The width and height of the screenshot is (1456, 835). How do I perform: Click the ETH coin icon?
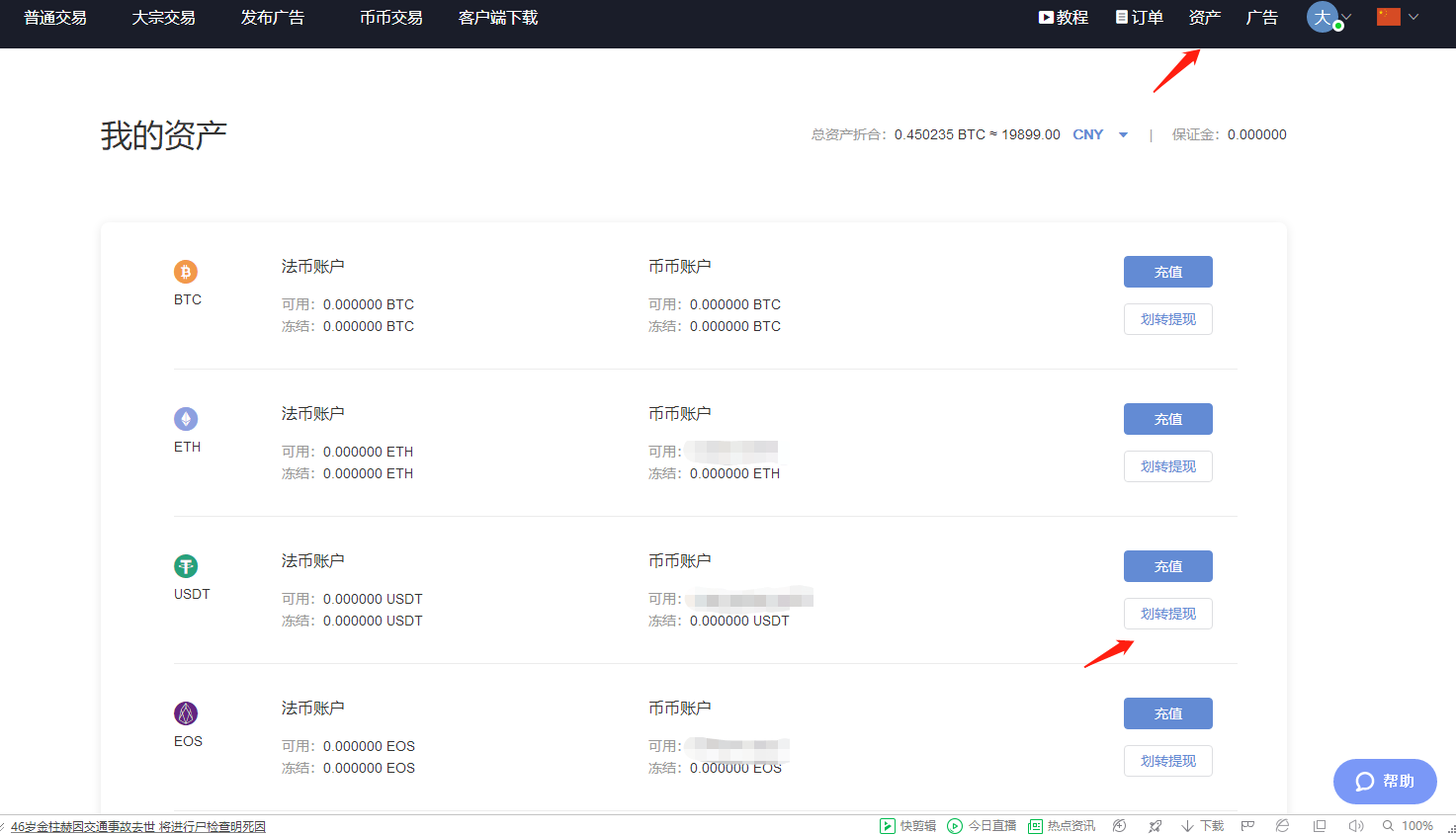(x=186, y=419)
